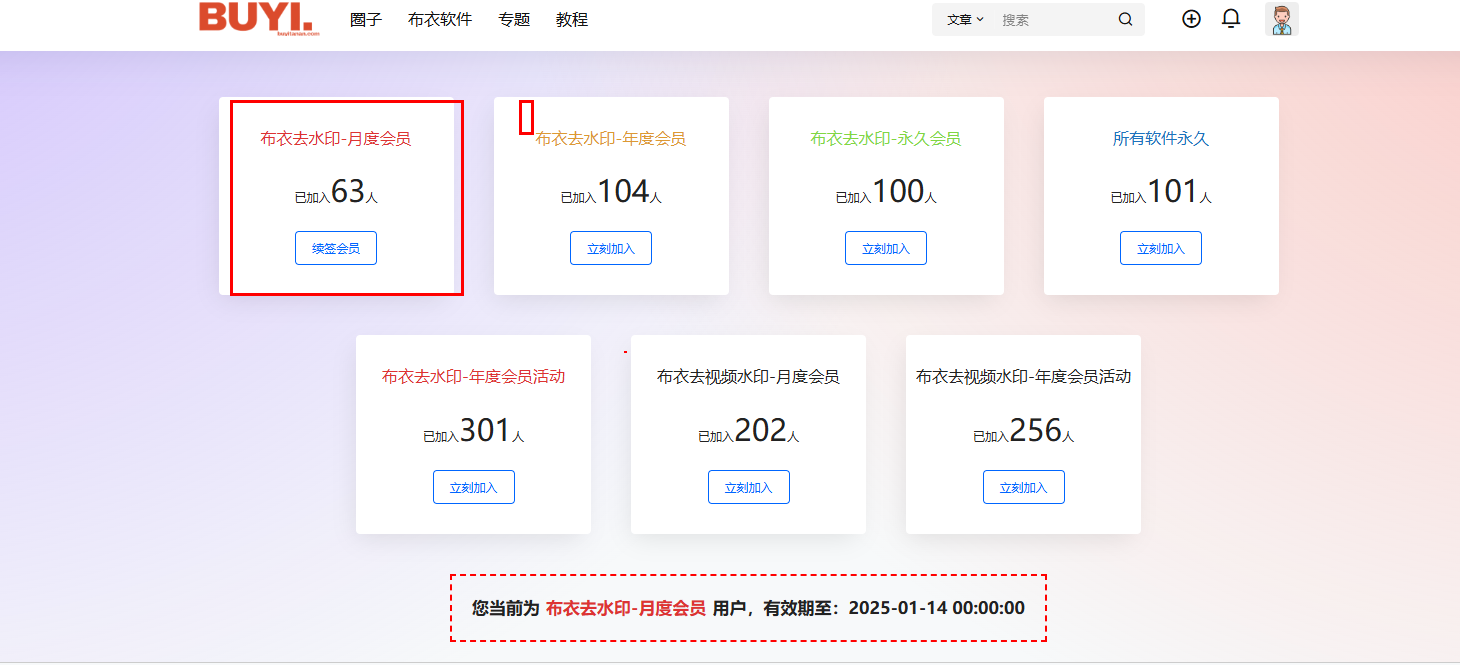Open the 教程 menu item
The image size is (1460, 665).
(571, 19)
